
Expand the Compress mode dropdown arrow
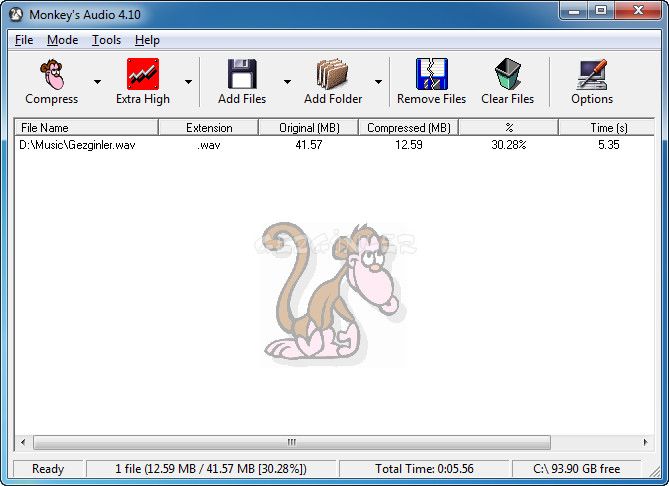[97, 81]
